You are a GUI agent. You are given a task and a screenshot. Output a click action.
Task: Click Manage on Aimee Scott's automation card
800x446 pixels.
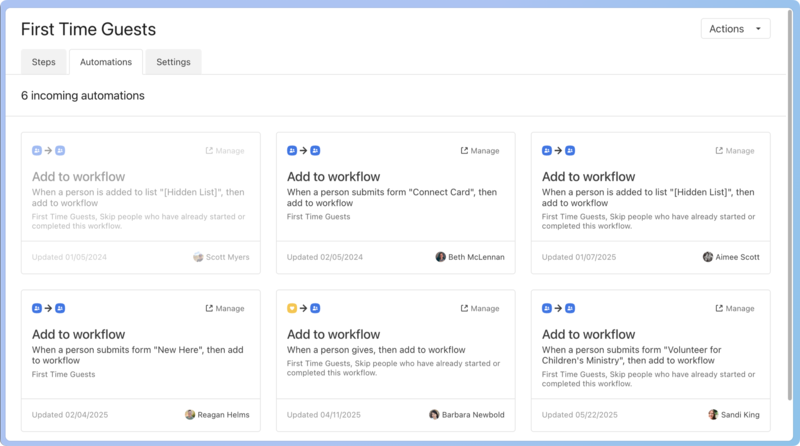point(735,151)
